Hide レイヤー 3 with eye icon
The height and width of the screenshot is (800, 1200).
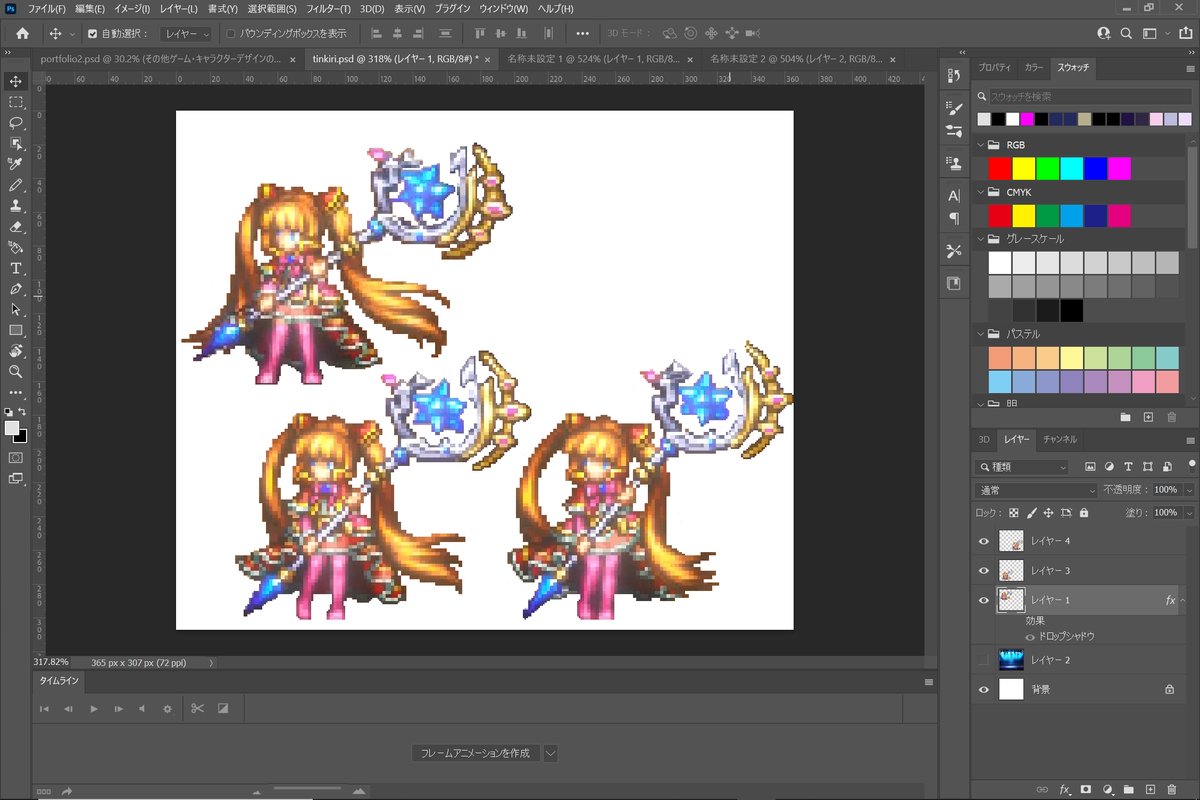984,570
